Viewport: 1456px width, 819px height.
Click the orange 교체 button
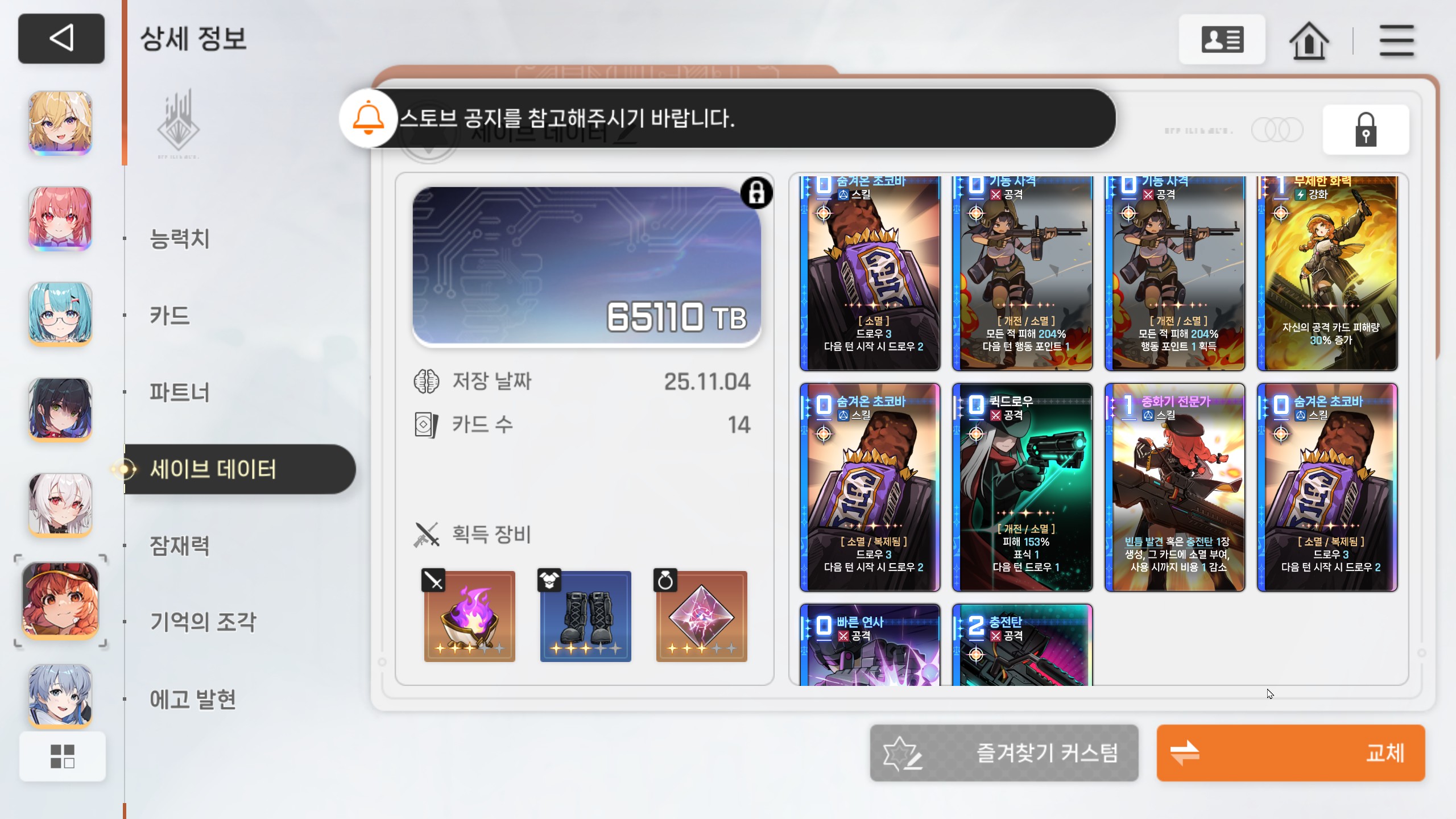(1290, 753)
